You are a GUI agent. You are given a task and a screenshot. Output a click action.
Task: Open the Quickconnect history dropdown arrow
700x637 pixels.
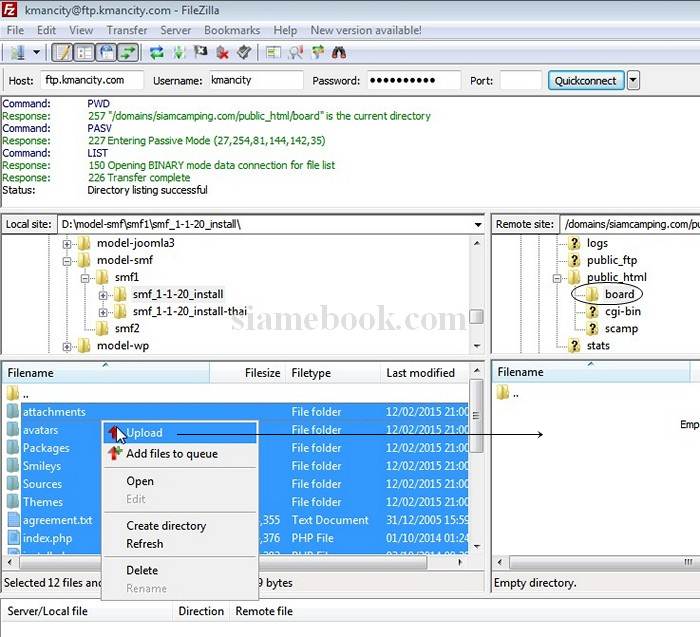click(633, 81)
